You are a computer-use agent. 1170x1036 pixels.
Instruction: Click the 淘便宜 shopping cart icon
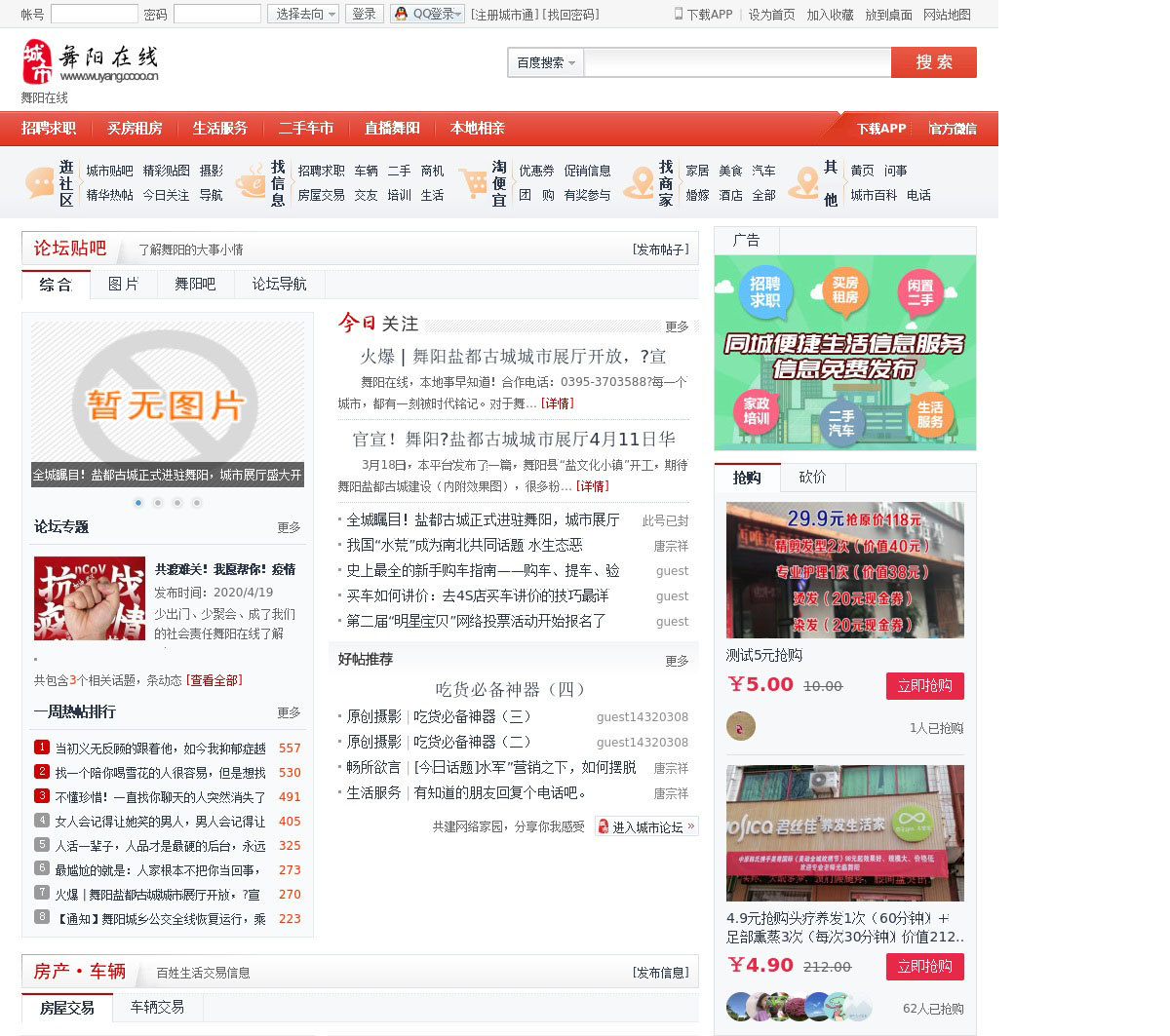coord(473,182)
